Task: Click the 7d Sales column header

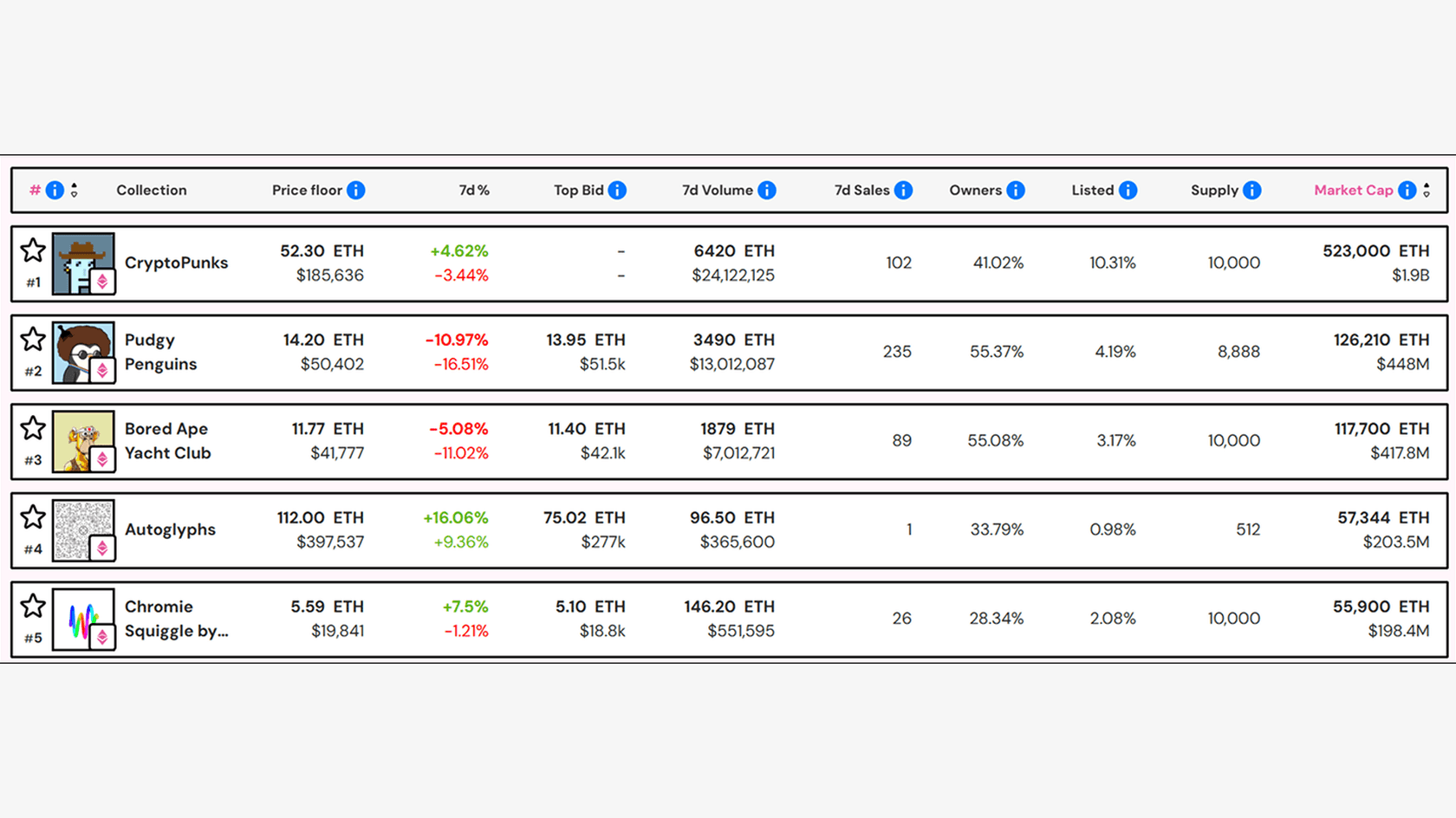Action: (x=862, y=190)
